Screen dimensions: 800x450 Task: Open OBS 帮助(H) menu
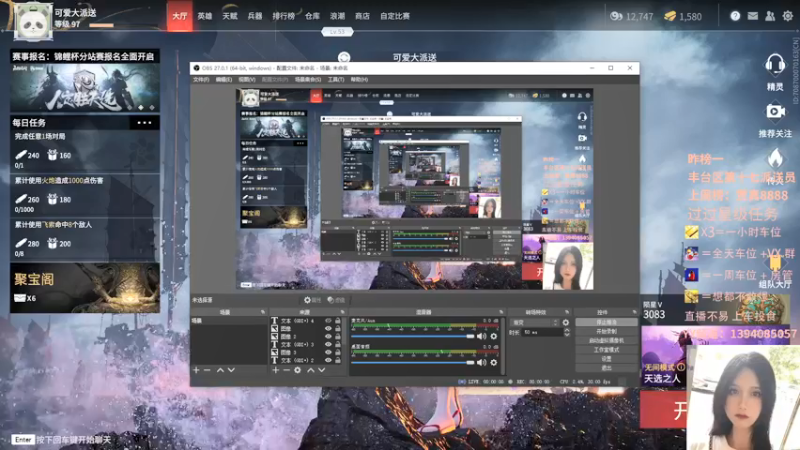tap(359, 80)
